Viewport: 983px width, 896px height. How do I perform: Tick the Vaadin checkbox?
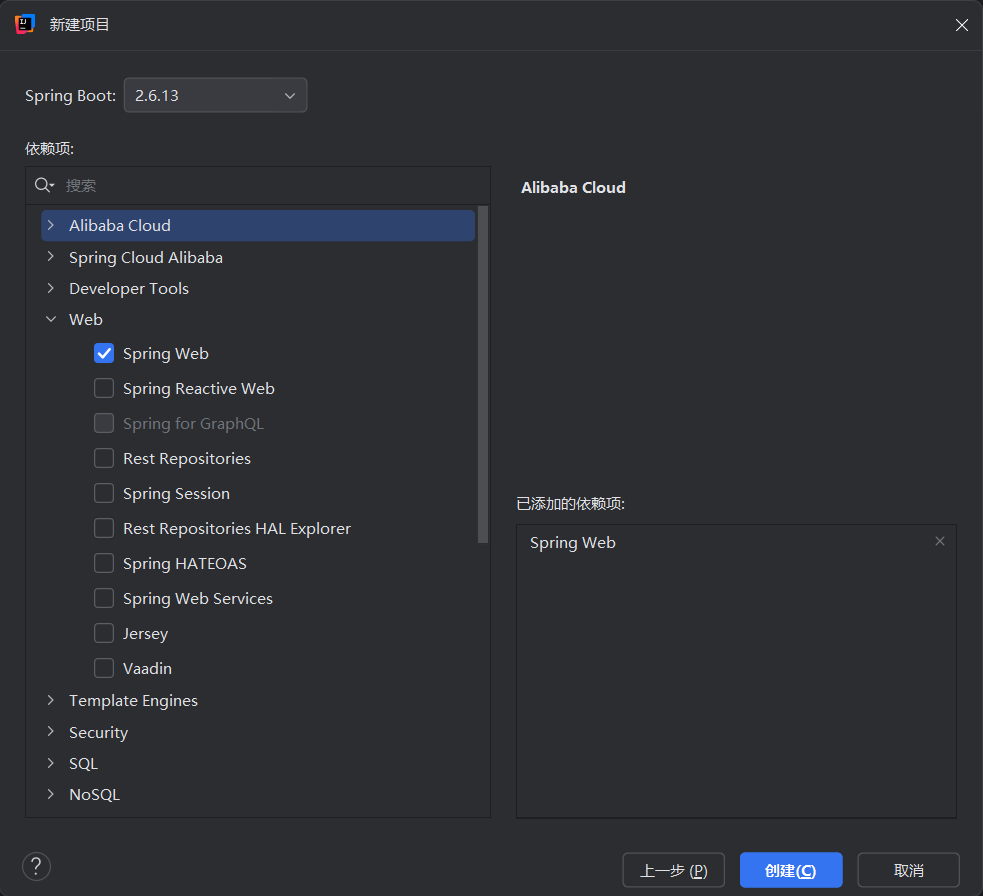pyautogui.click(x=104, y=668)
